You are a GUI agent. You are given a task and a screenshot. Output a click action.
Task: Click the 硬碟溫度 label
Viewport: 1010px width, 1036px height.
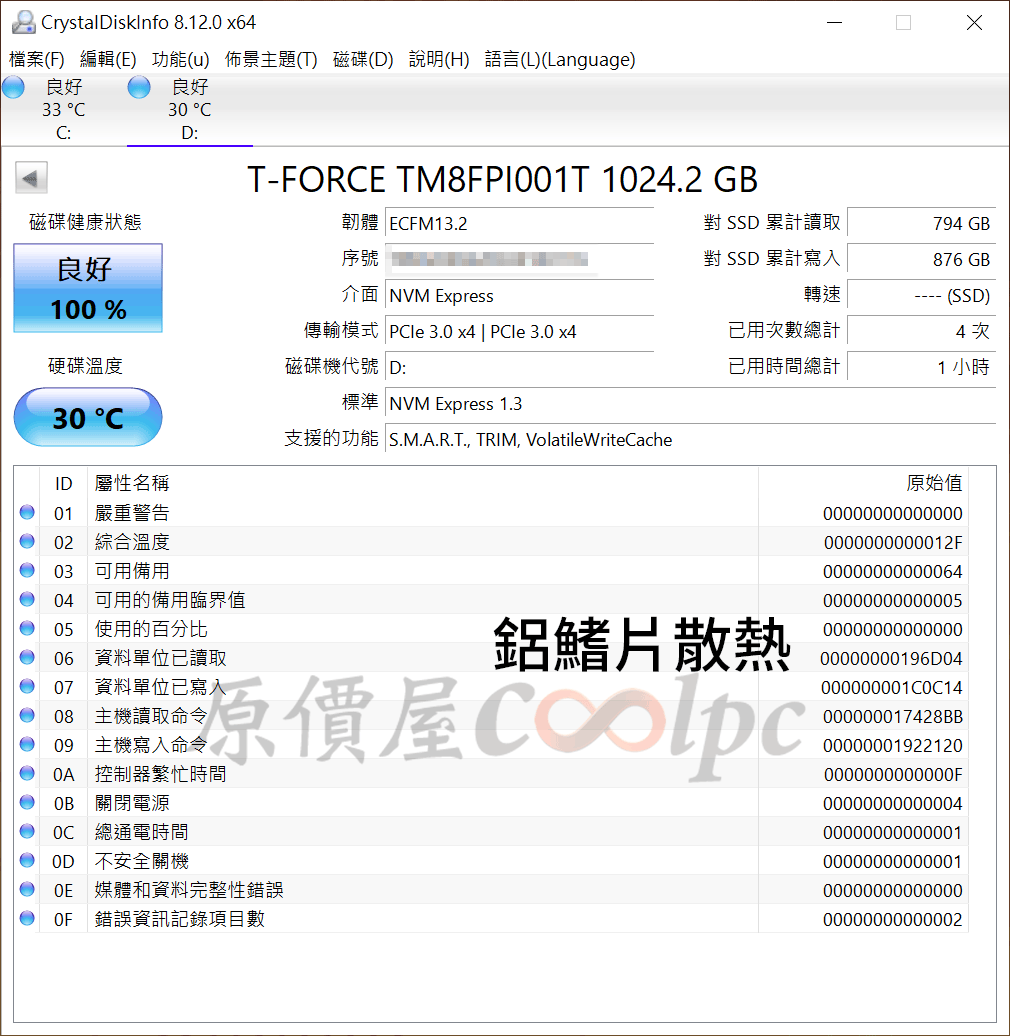click(x=85, y=366)
